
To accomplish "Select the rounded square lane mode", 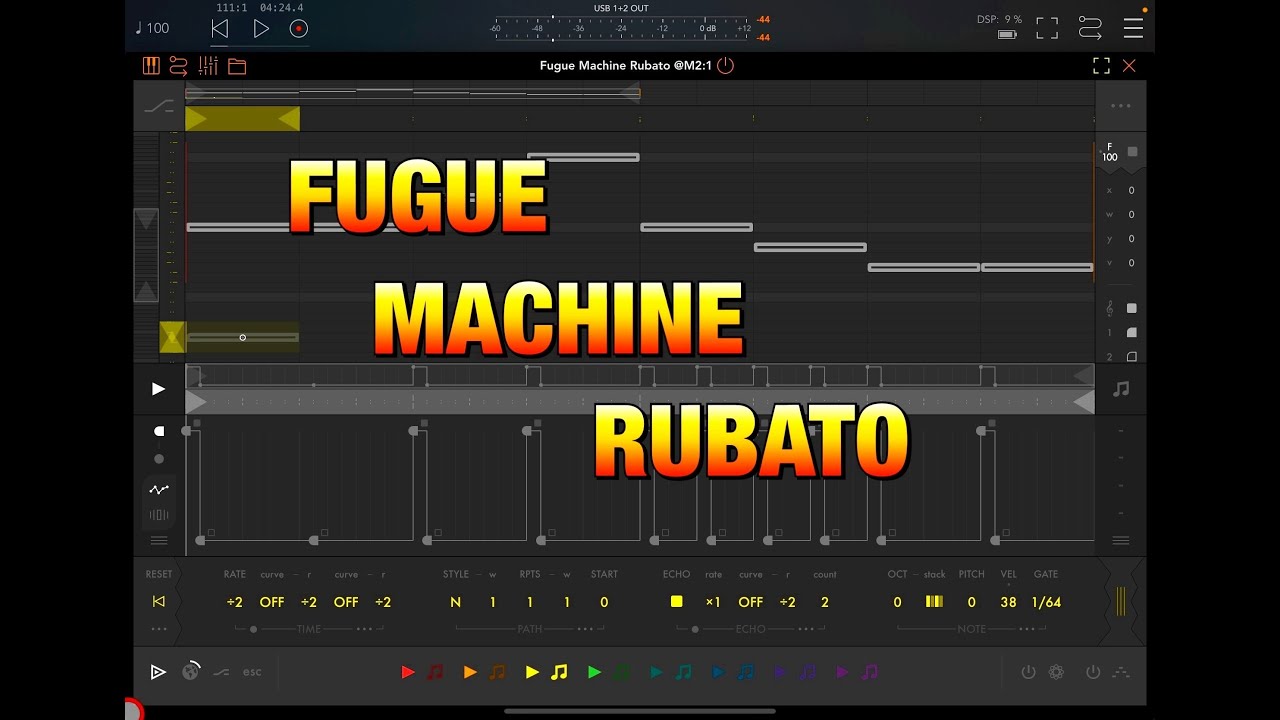I will click(159, 431).
